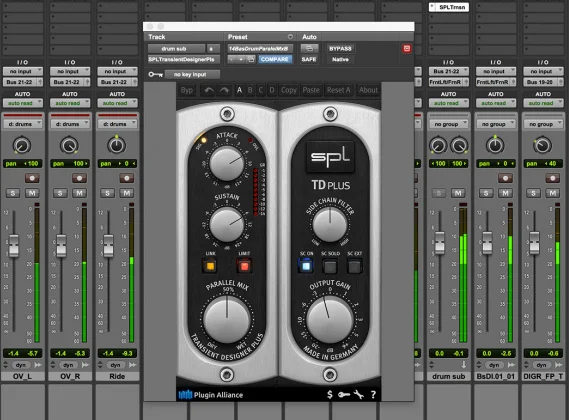Record-arm the BsDI.01_01 track
The image size is (569, 420).
tap(505, 178)
